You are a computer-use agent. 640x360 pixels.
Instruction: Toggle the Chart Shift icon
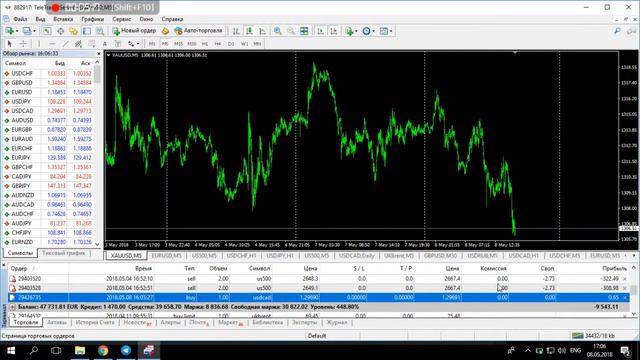pos(334,31)
